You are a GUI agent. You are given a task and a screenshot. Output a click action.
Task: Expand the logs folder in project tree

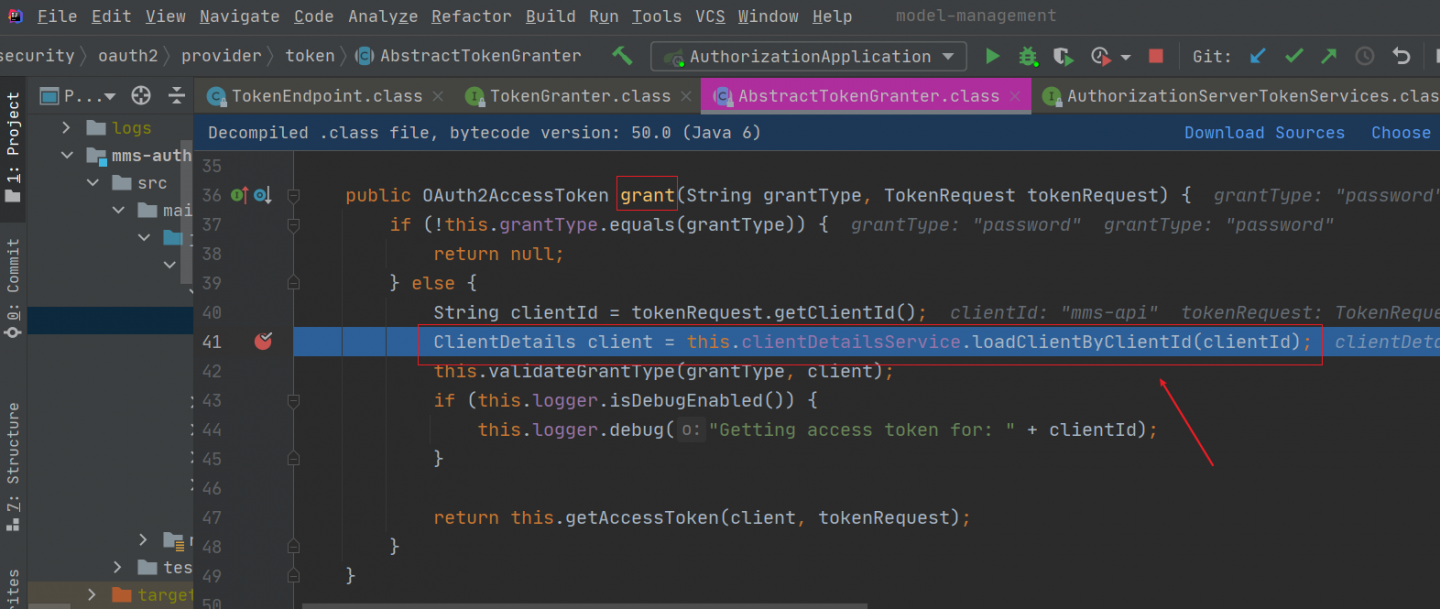[x=67, y=128]
